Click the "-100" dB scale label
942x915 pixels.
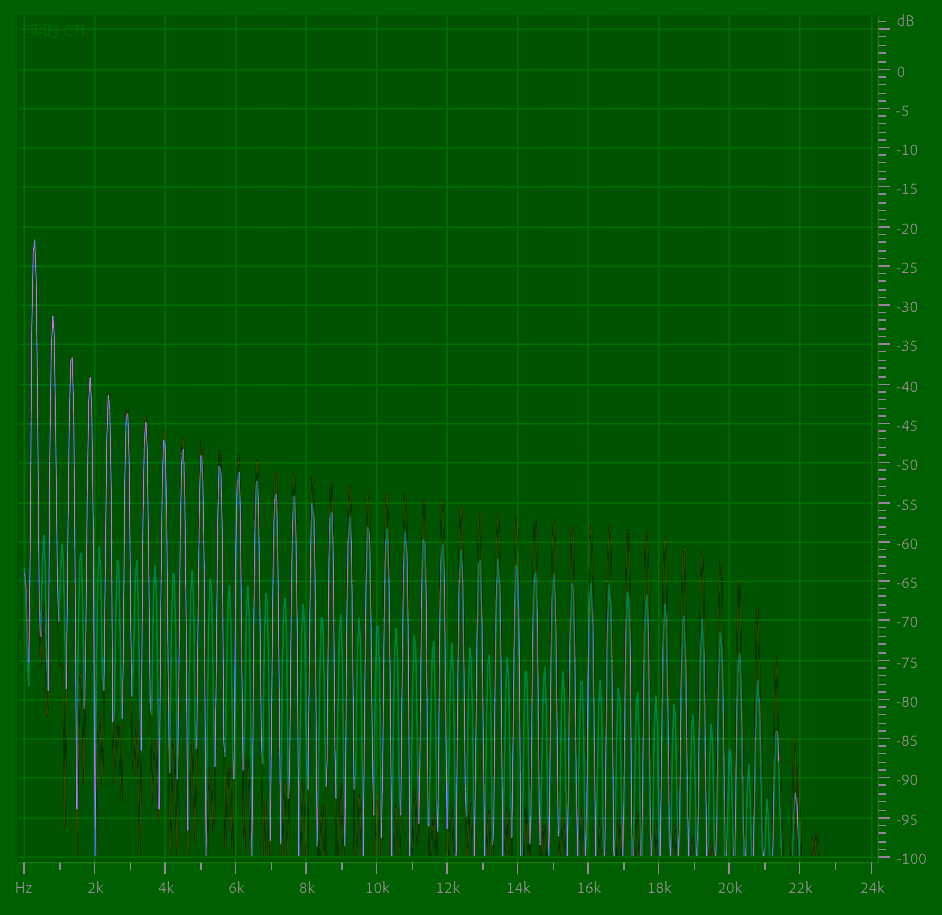(x=911, y=859)
